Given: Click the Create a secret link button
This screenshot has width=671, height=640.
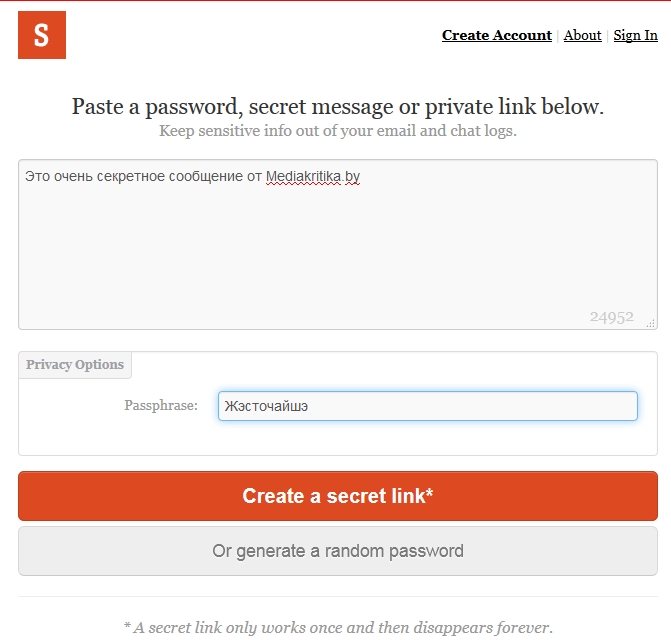Looking at the screenshot, I should (x=338, y=496).
